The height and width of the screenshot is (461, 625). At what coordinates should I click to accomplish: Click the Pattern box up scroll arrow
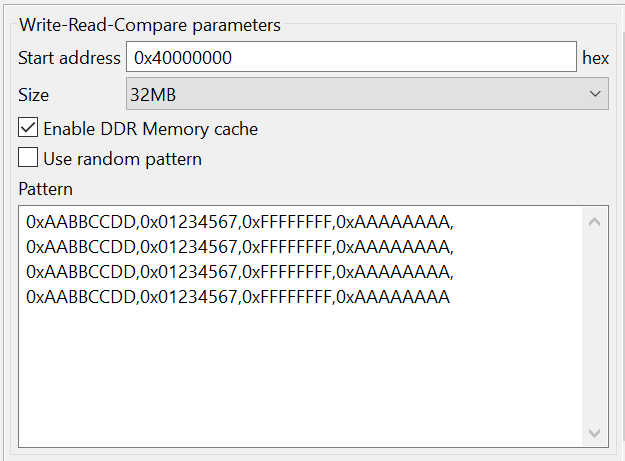click(595, 221)
